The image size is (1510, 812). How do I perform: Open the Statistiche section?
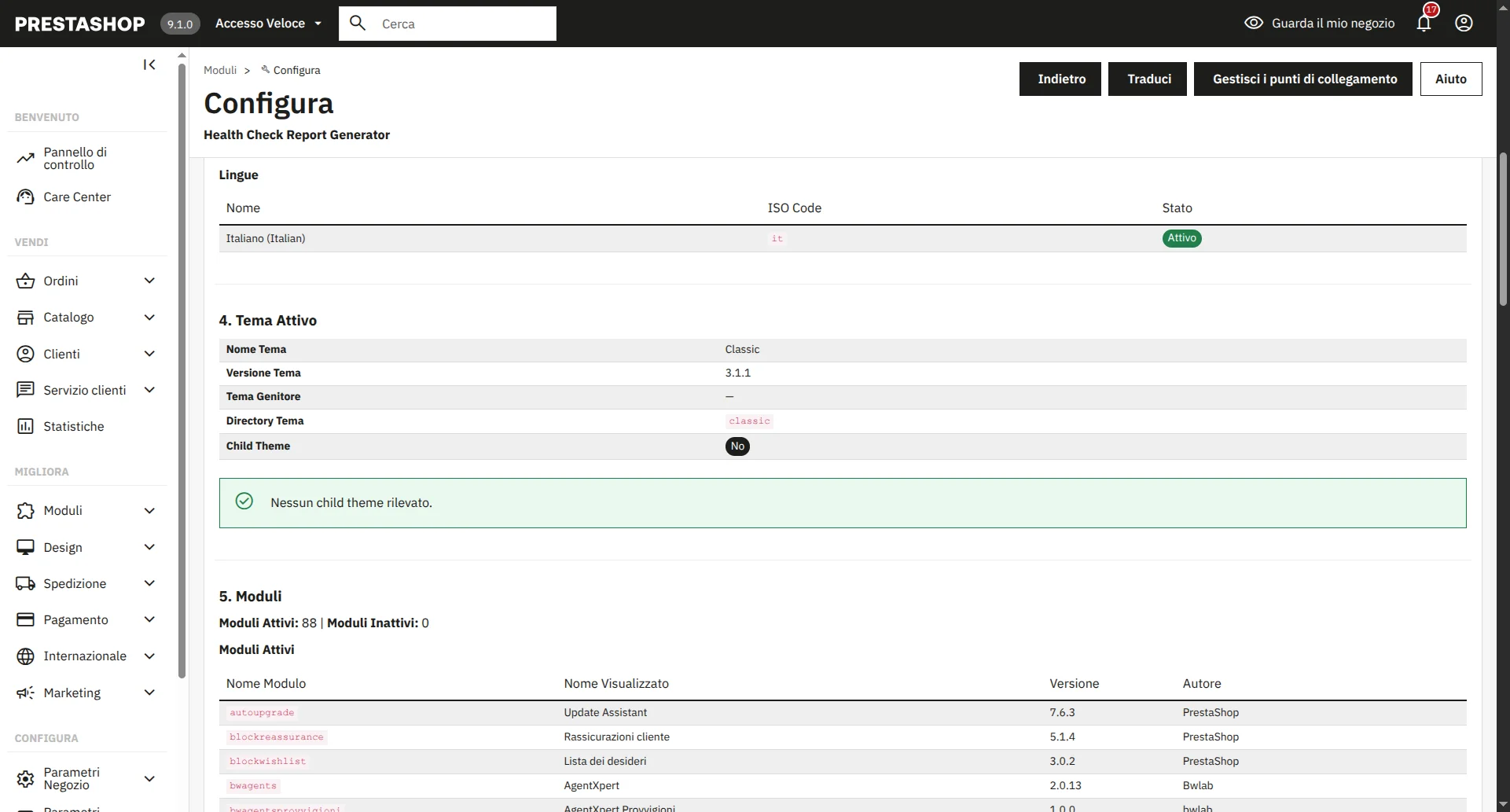click(74, 426)
